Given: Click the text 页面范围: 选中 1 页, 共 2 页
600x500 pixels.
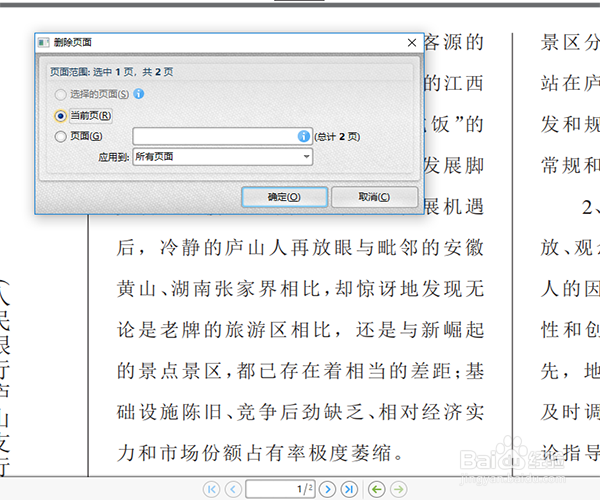Looking at the screenshot, I should (x=112, y=72).
